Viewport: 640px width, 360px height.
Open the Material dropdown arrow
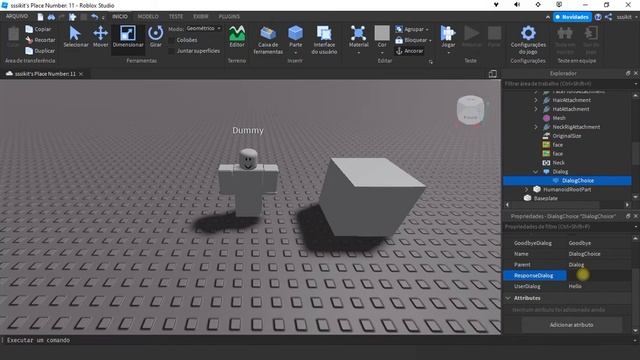point(358,53)
